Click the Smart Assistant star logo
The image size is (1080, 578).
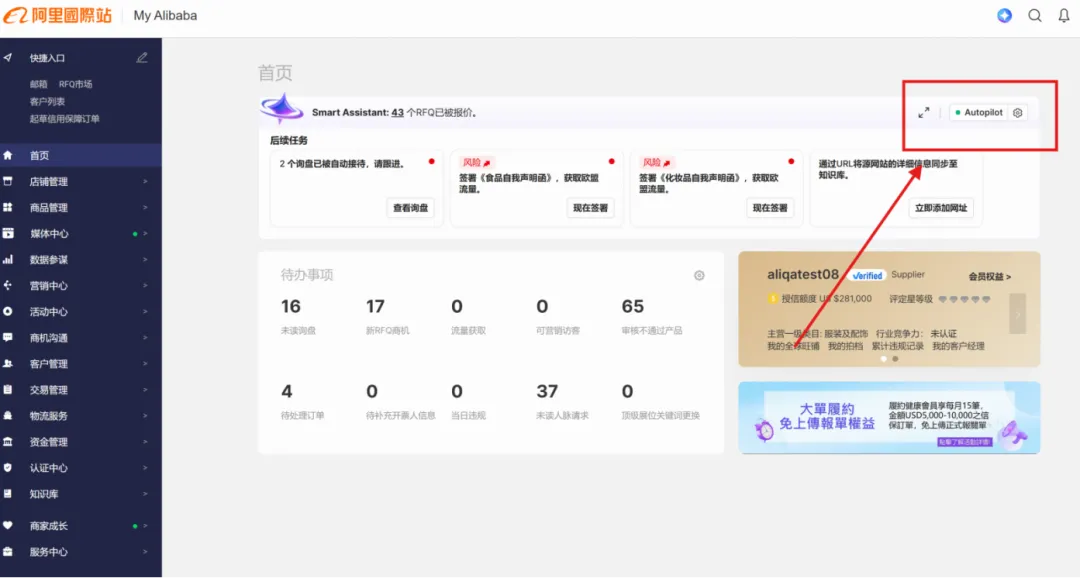[x=282, y=110]
